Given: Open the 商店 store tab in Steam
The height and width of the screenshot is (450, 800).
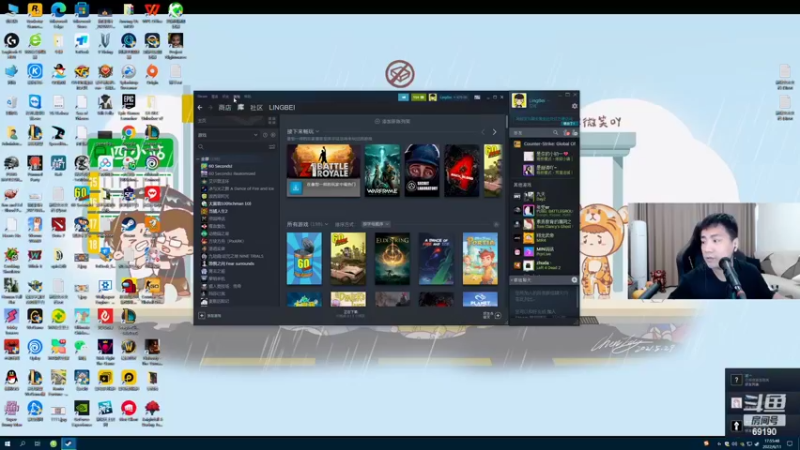Looking at the screenshot, I should click(224, 108).
